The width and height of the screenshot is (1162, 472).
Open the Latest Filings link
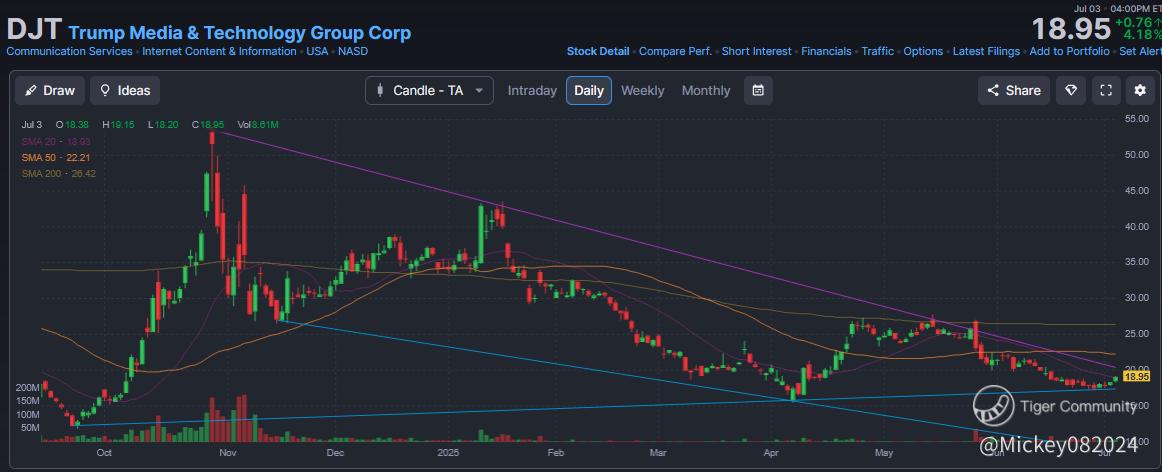tap(986, 51)
